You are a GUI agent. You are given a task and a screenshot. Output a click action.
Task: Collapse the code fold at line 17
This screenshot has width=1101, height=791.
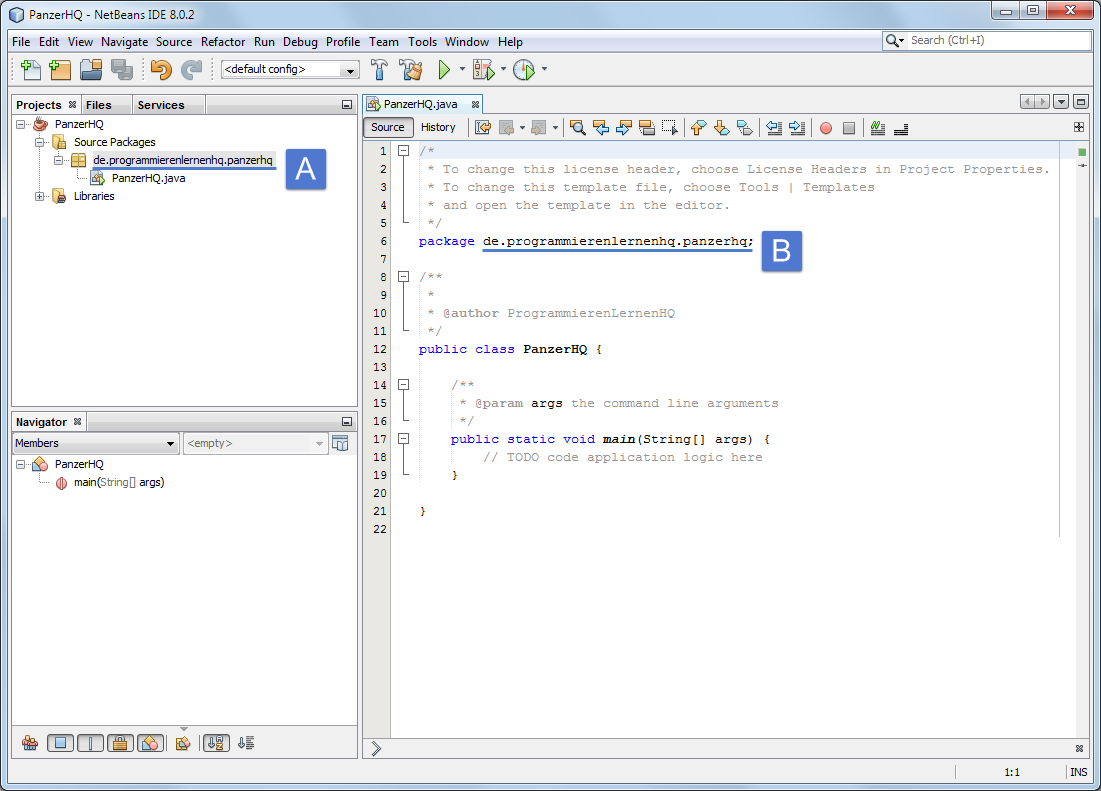point(404,439)
